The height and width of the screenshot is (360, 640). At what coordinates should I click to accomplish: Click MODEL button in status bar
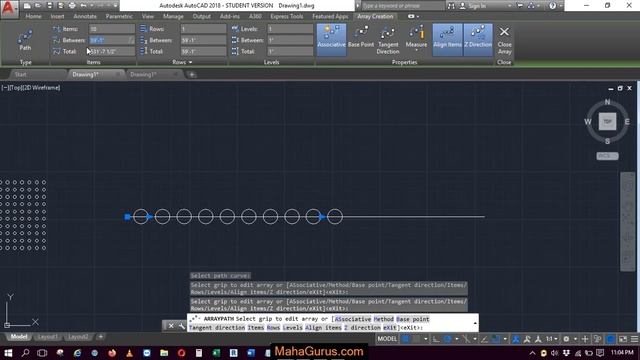pyautogui.click(x=387, y=339)
